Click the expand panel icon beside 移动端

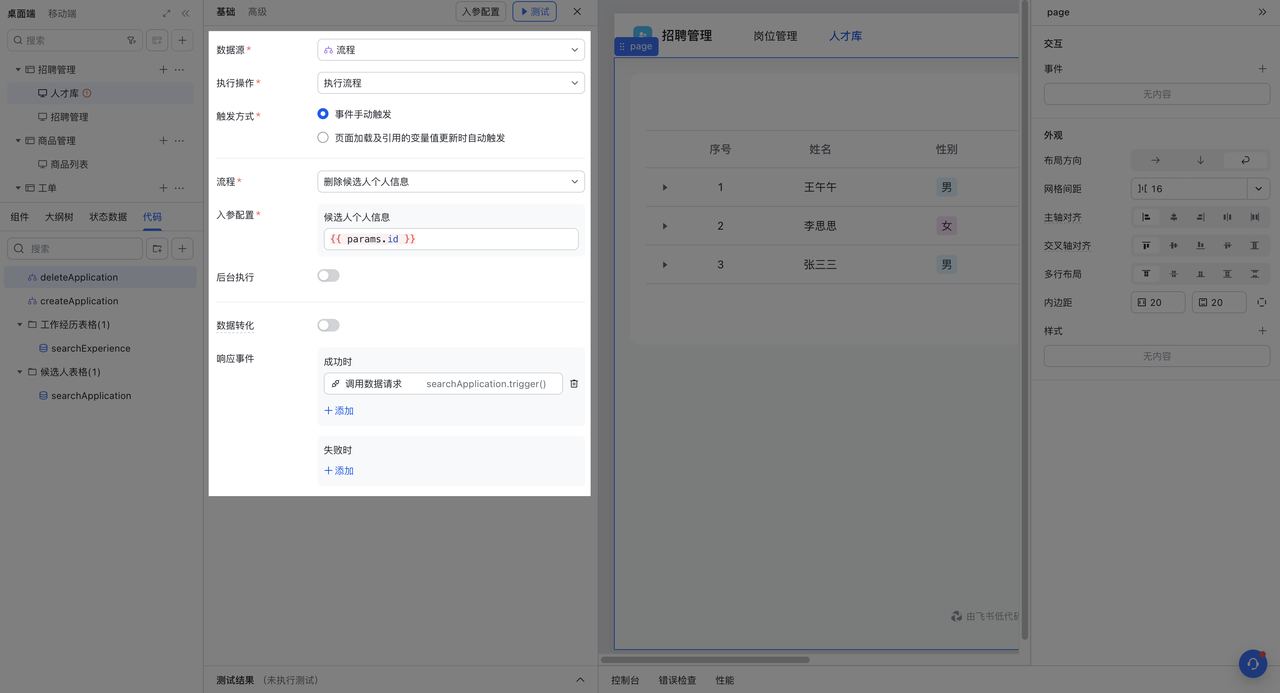coord(166,14)
